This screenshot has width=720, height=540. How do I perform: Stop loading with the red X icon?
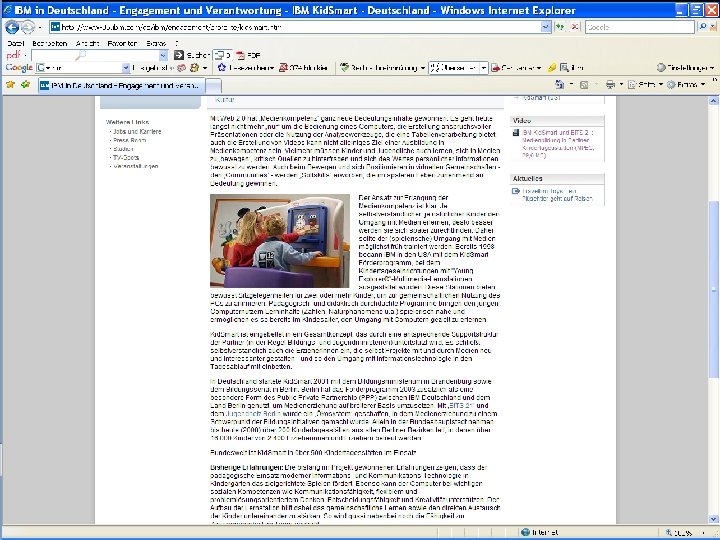pyautogui.click(x=574, y=27)
